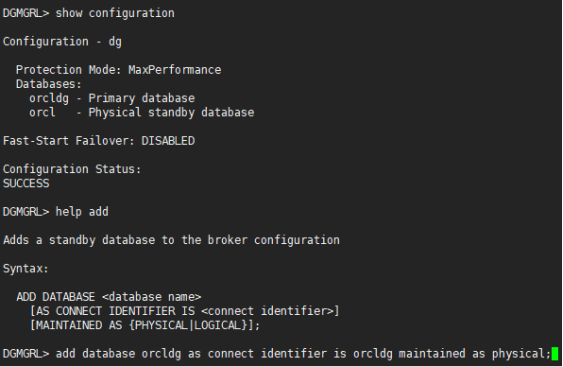Click the SUCCESS status text
The height and width of the screenshot is (367, 563).
pyautogui.click(x=26, y=184)
